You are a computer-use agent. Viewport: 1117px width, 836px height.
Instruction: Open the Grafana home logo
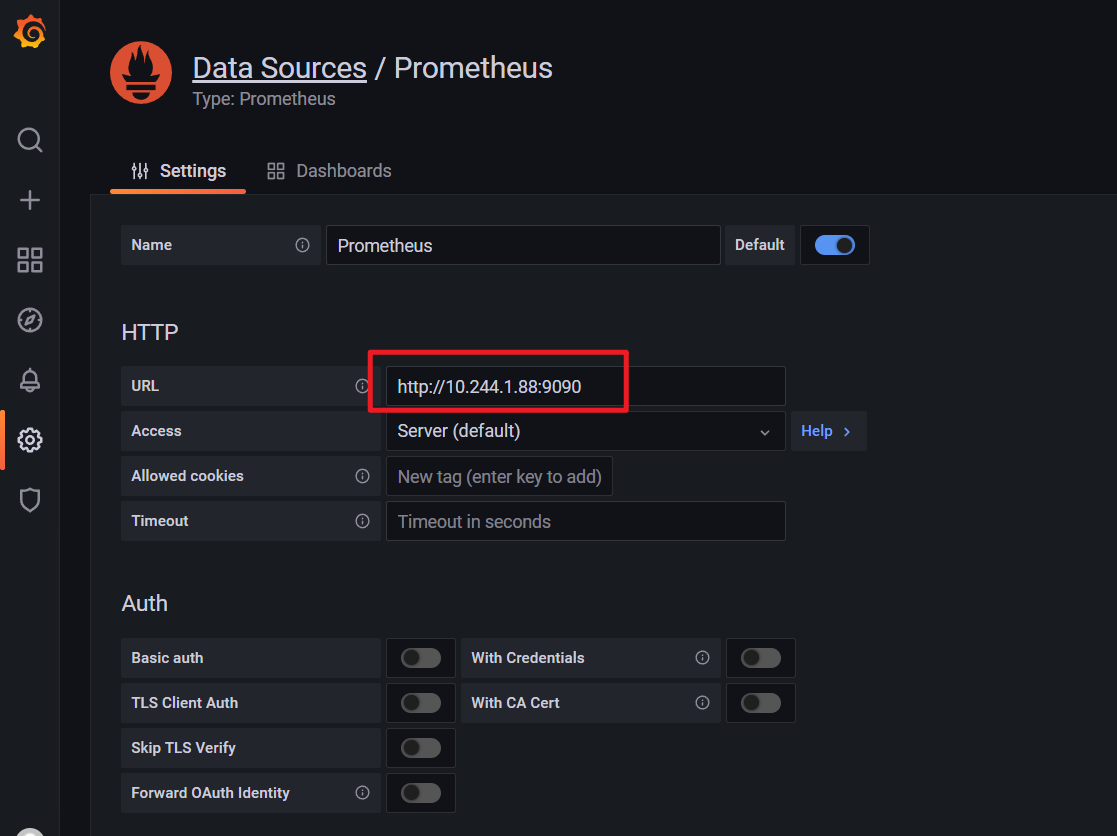coord(30,33)
